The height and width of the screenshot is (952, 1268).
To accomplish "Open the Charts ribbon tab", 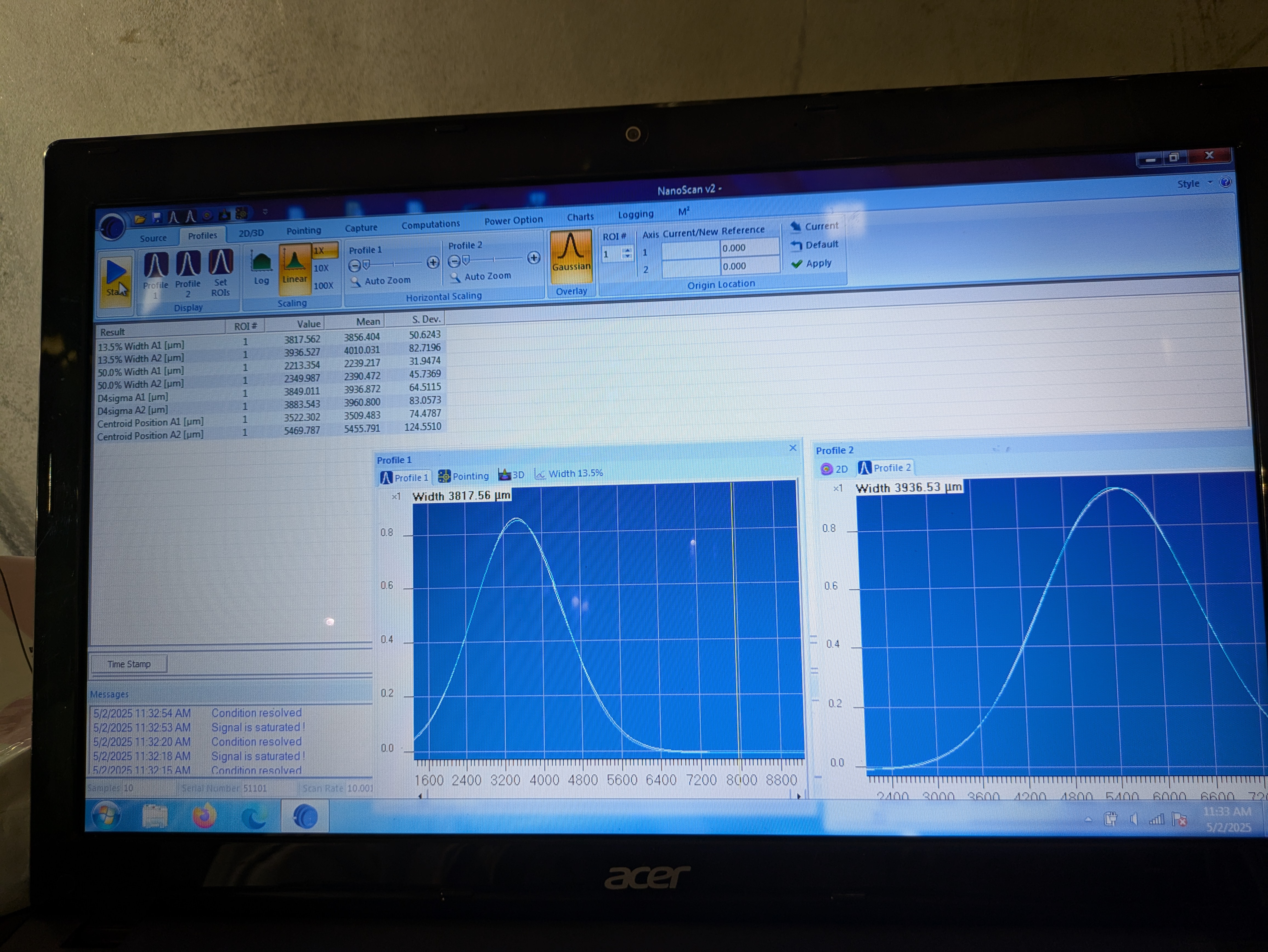I will coord(580,217).
